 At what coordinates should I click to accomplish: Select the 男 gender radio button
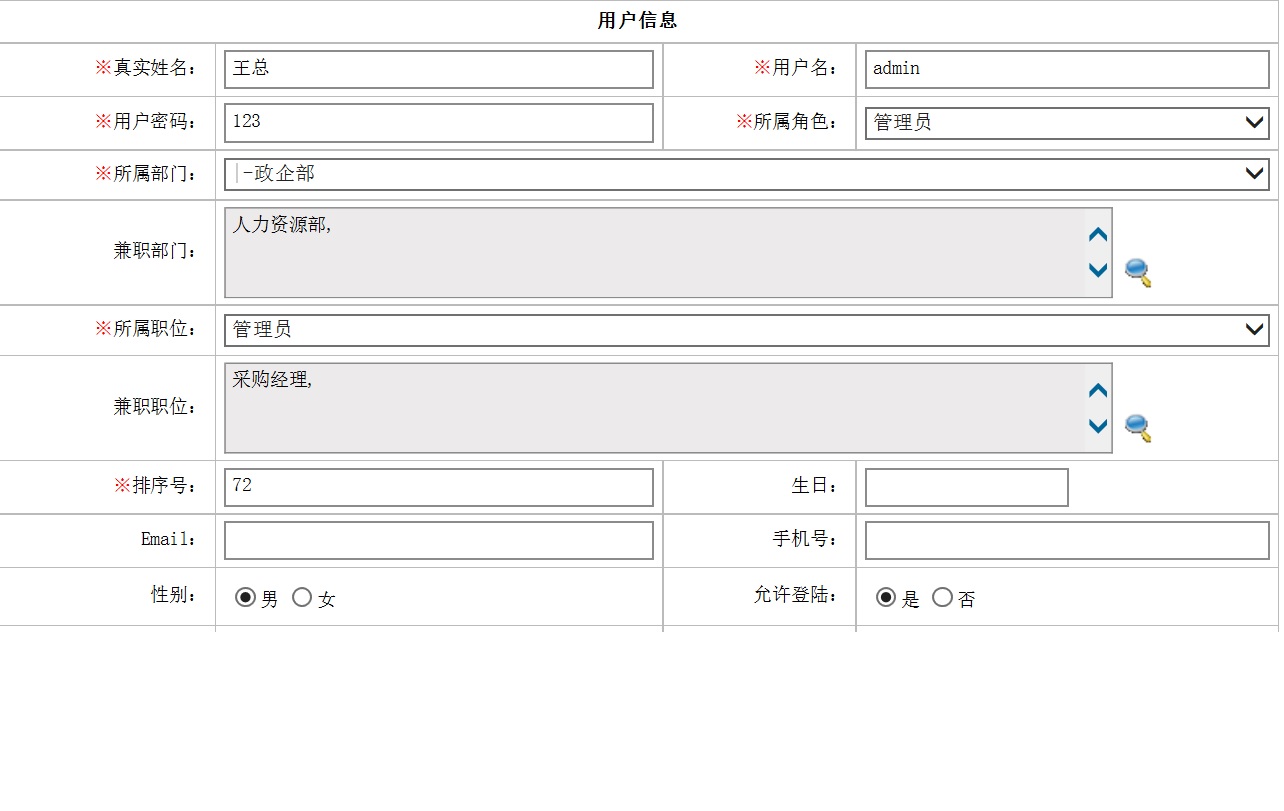point(245,597)
